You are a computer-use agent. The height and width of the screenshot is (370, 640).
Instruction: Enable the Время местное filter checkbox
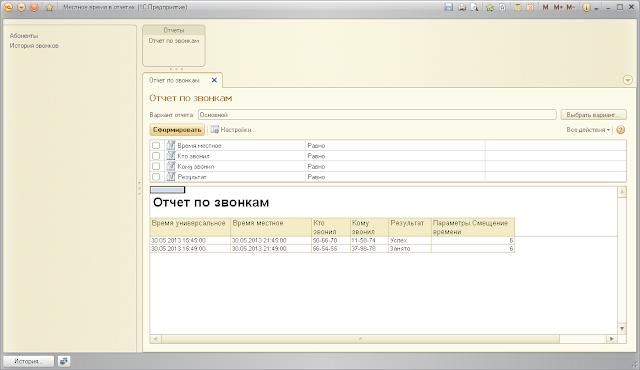(156, 146)
